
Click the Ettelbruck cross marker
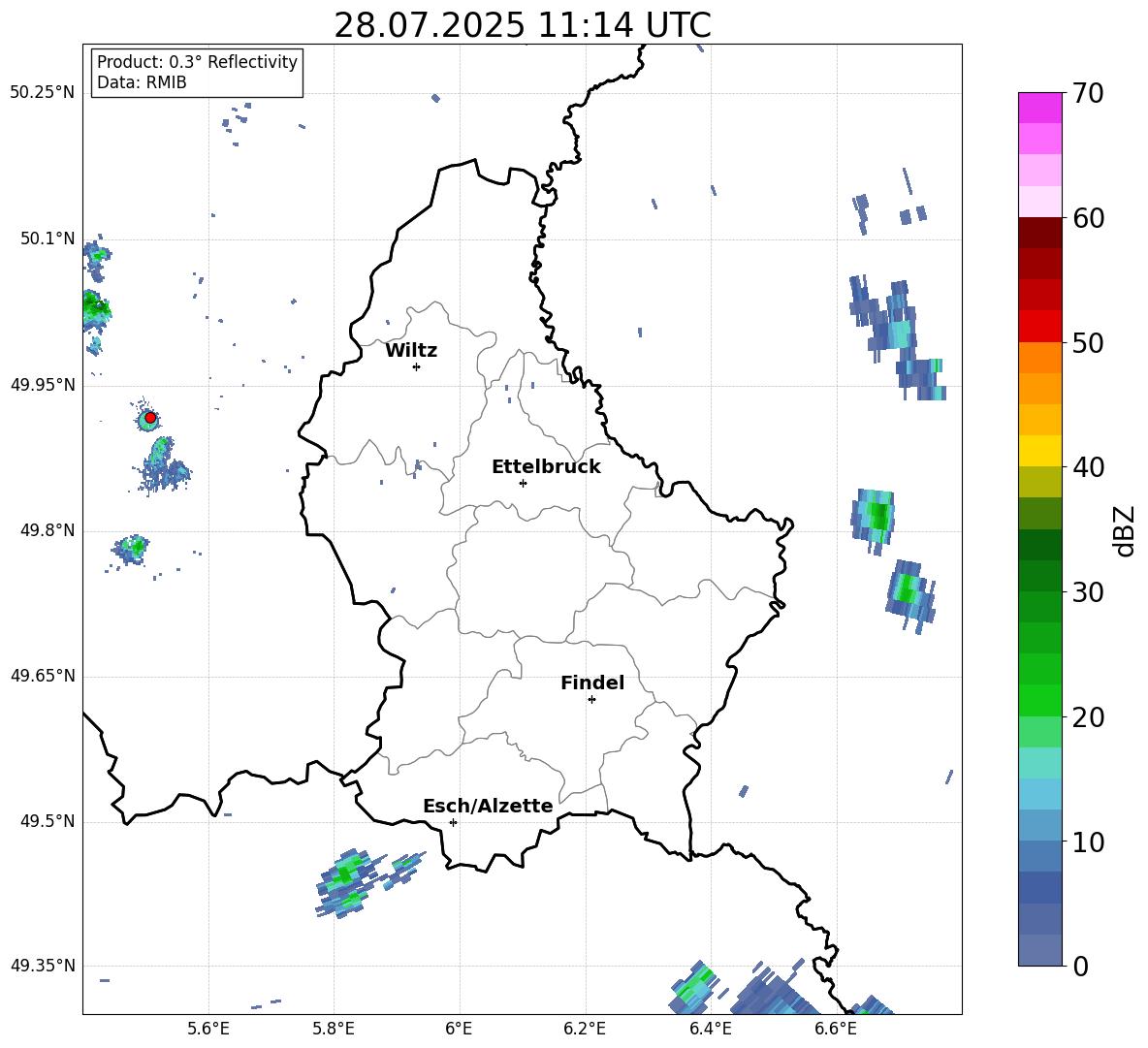[x=523, y=483]
